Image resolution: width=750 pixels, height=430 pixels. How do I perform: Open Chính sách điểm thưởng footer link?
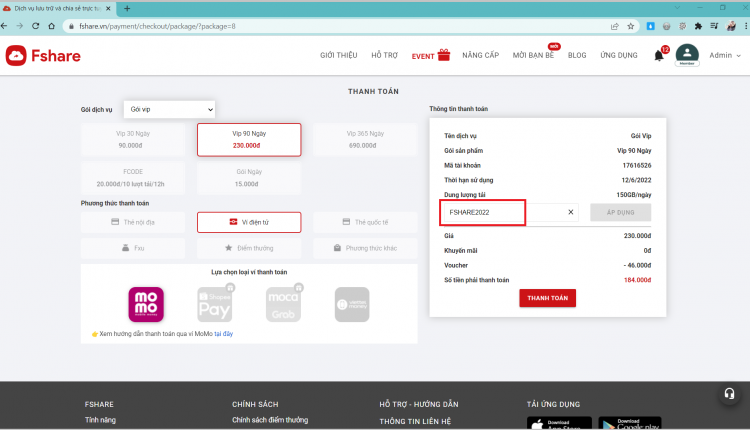click(270, 420)
